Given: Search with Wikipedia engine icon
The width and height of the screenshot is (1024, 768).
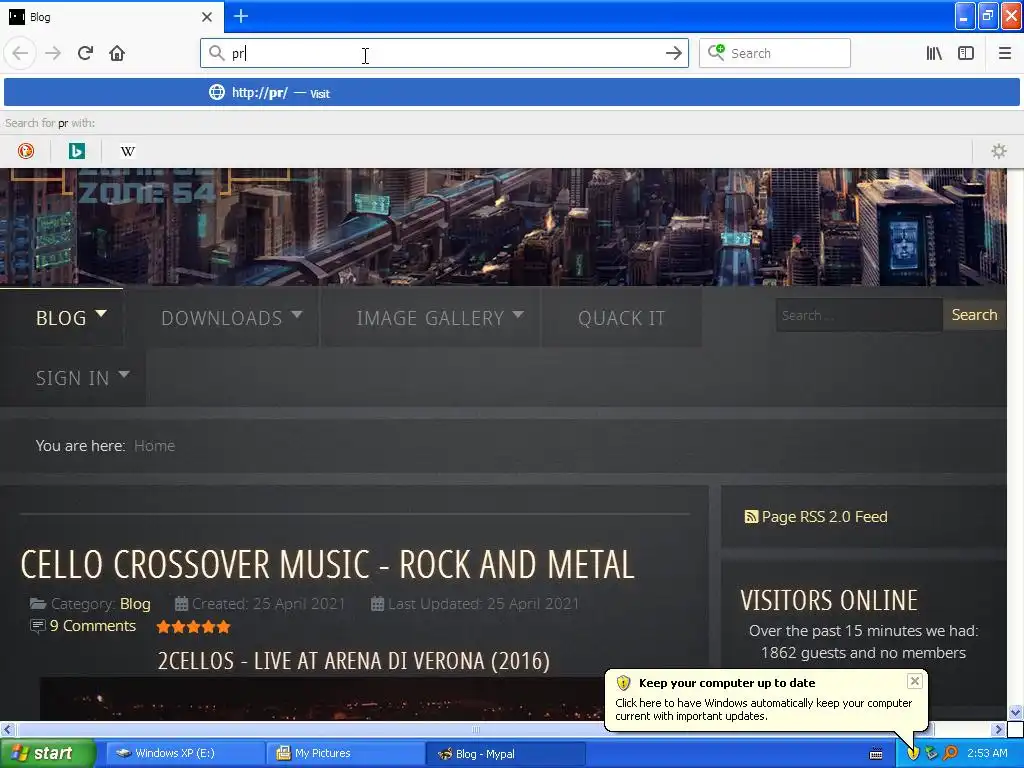Looking at the screenshot, I should pos(127,151).
